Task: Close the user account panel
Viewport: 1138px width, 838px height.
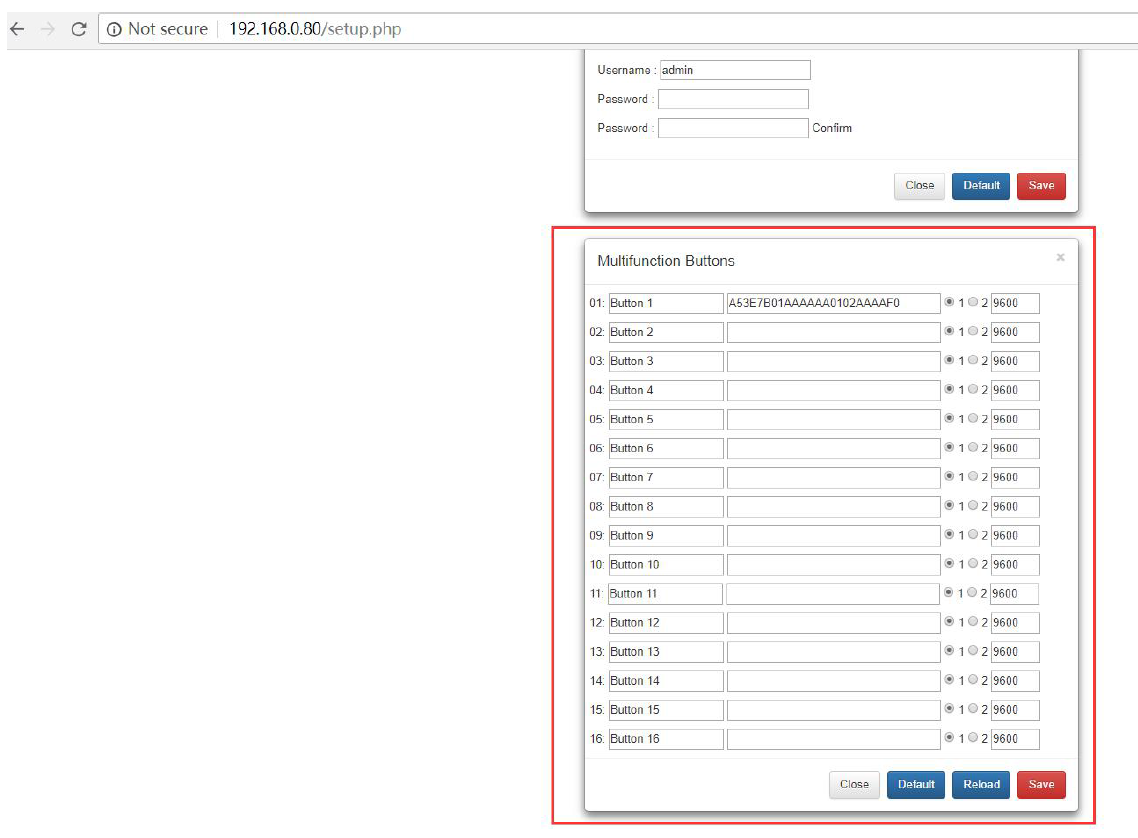Action: [920, 186]
